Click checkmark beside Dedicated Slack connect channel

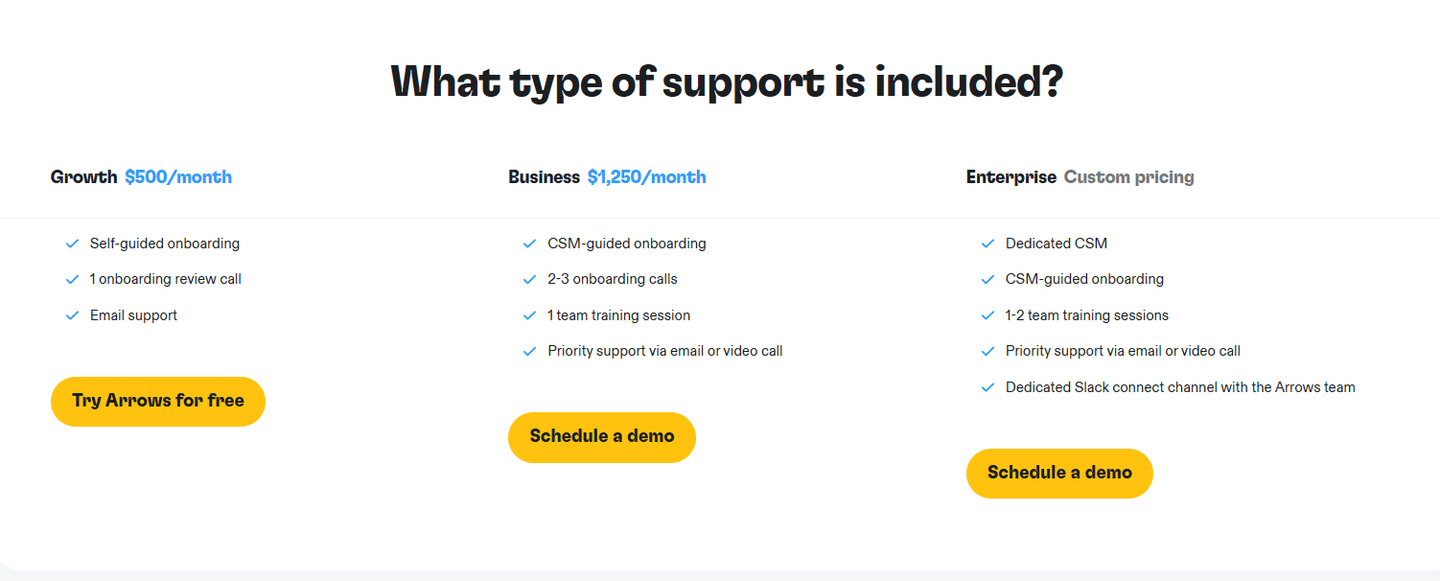click(x=988, y=388)
